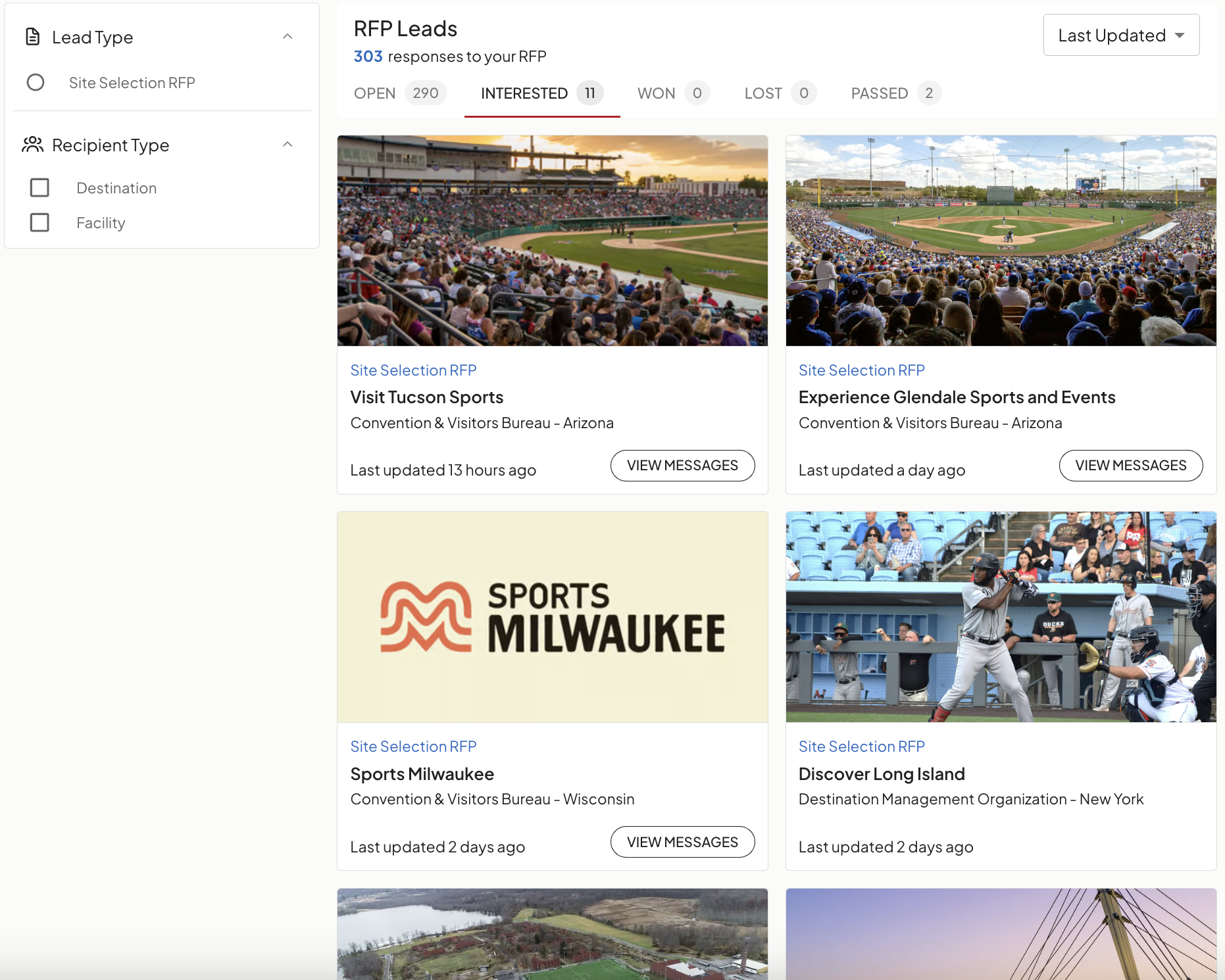The height and width of the screenshot is (980, 1225).
Task: Switch to the OPEN tab
Action: click(x=400, y=93)
